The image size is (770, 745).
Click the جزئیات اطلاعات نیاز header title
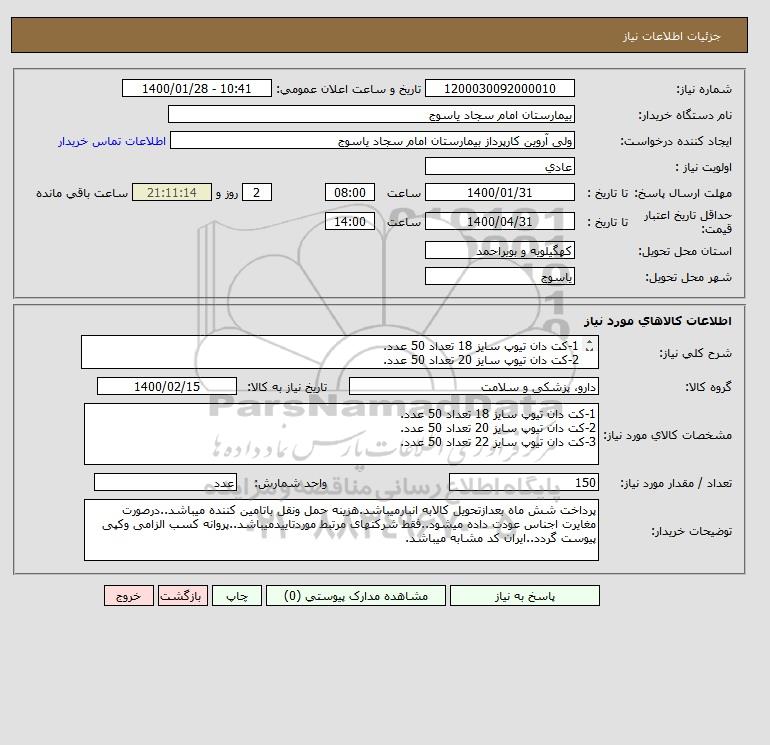point(671,36)
